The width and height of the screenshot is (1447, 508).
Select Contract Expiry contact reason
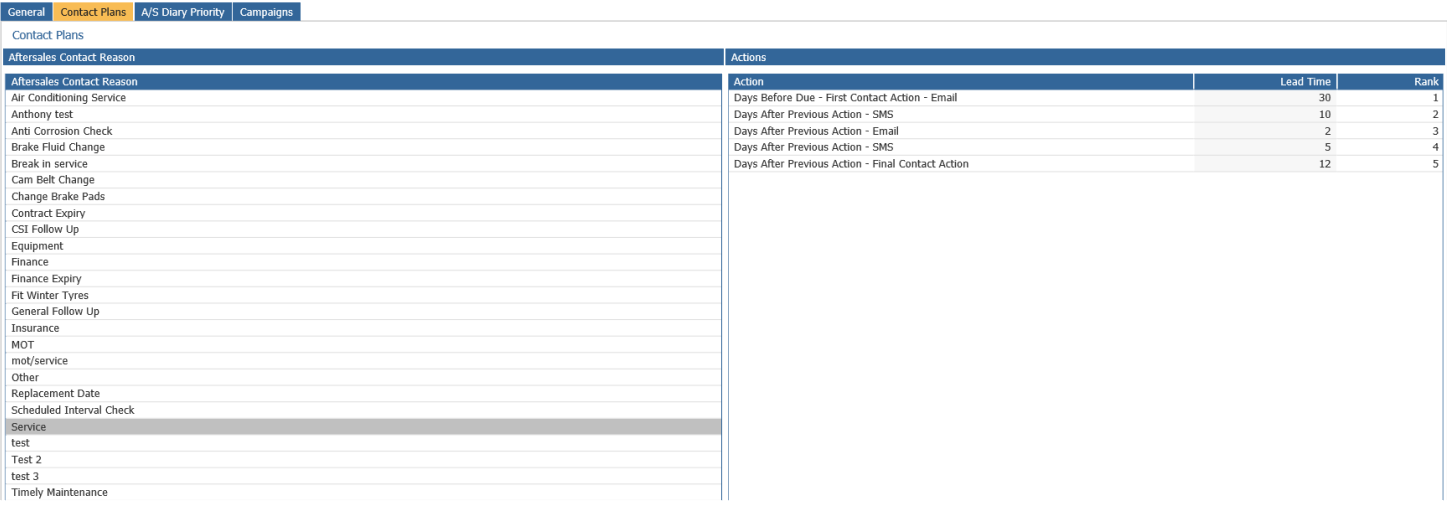(x=363, y=213)
